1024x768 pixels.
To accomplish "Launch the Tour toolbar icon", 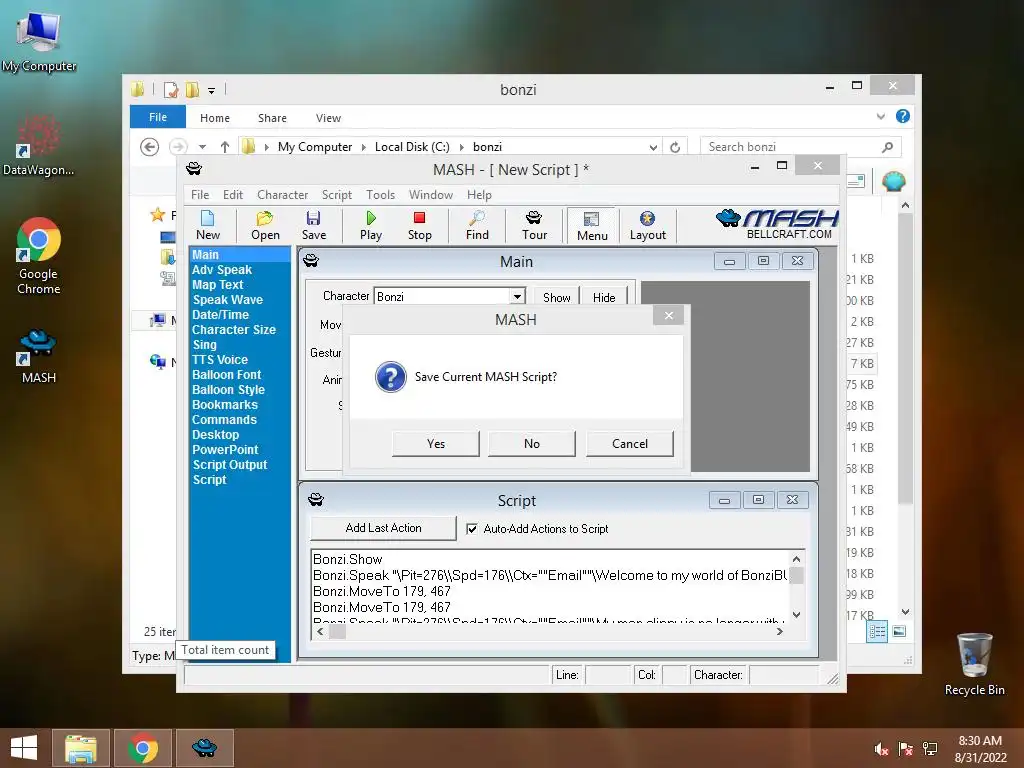I will [534, 225].
